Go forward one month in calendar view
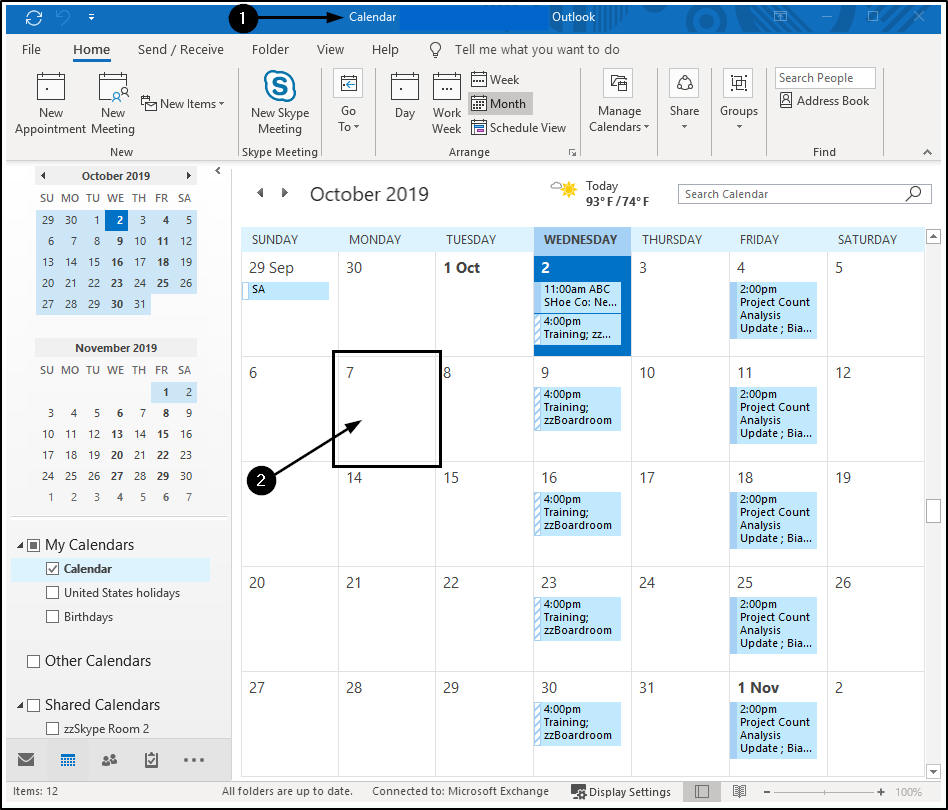Screen dimensions: 948x810 click(285, 193)
